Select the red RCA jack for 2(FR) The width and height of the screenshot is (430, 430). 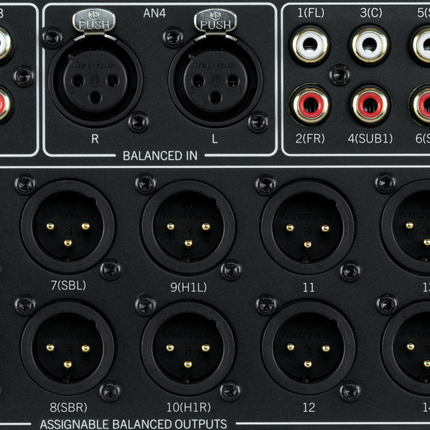(310, 105)
